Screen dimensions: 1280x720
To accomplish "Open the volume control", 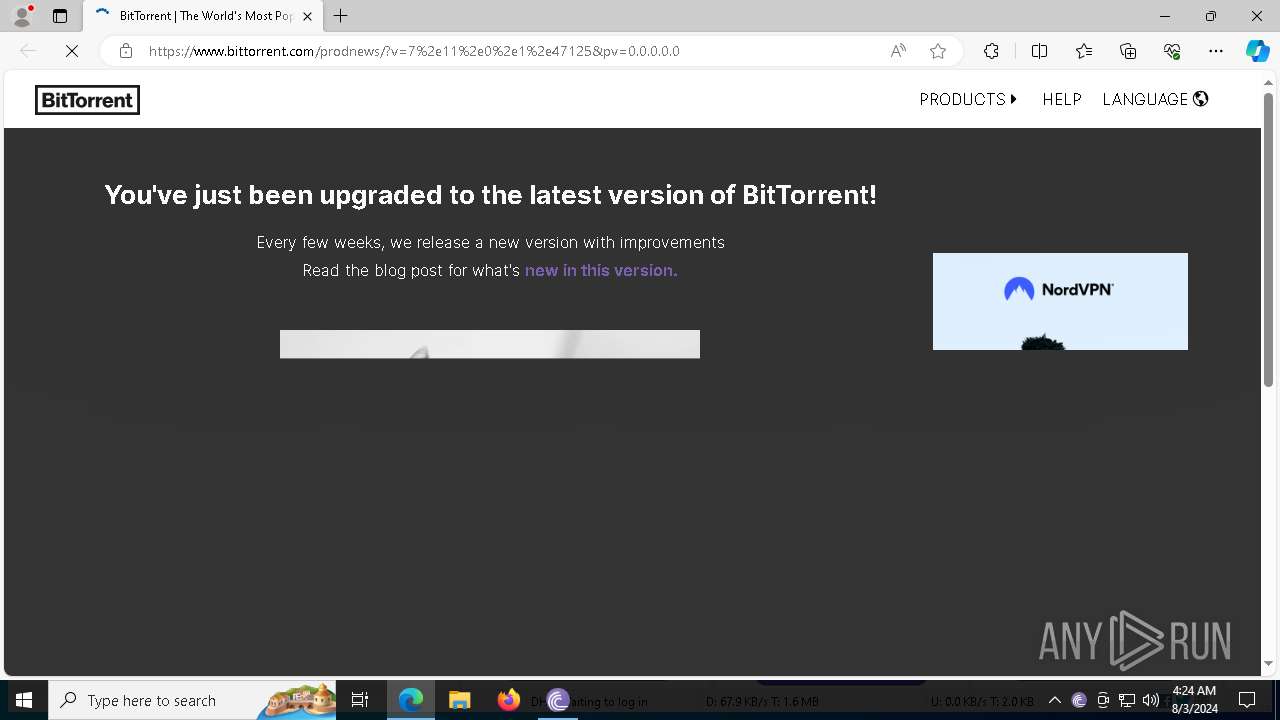I will pyautogui.click(x=1151, y=700).
